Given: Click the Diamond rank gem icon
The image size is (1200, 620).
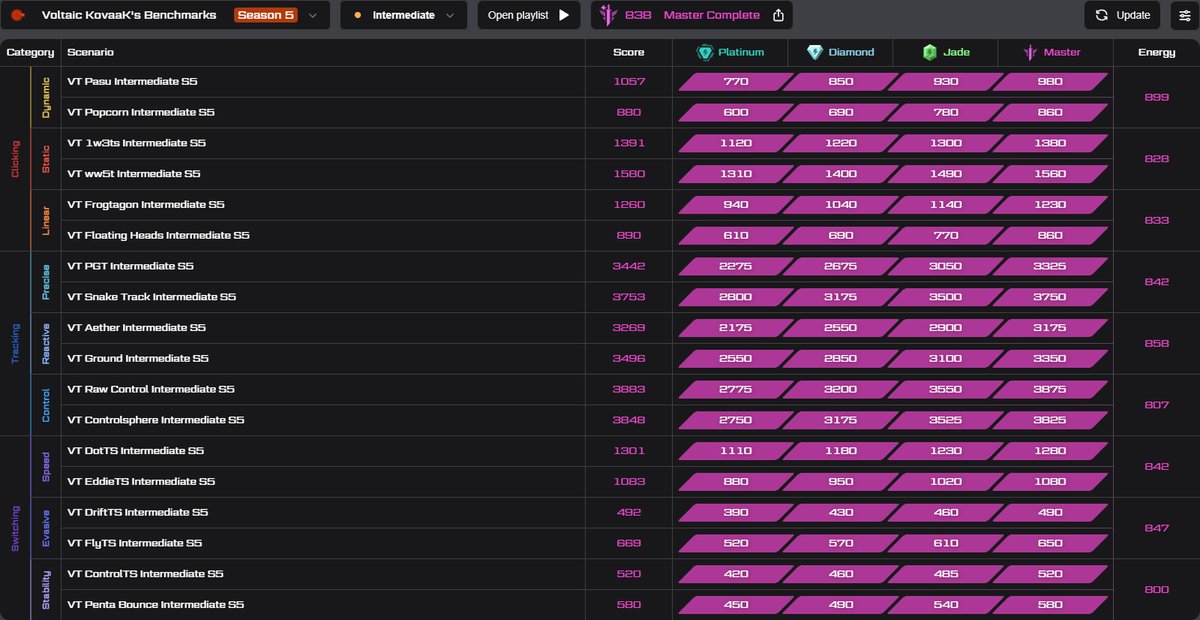Looking at the screenshot, I should point(815,52).
